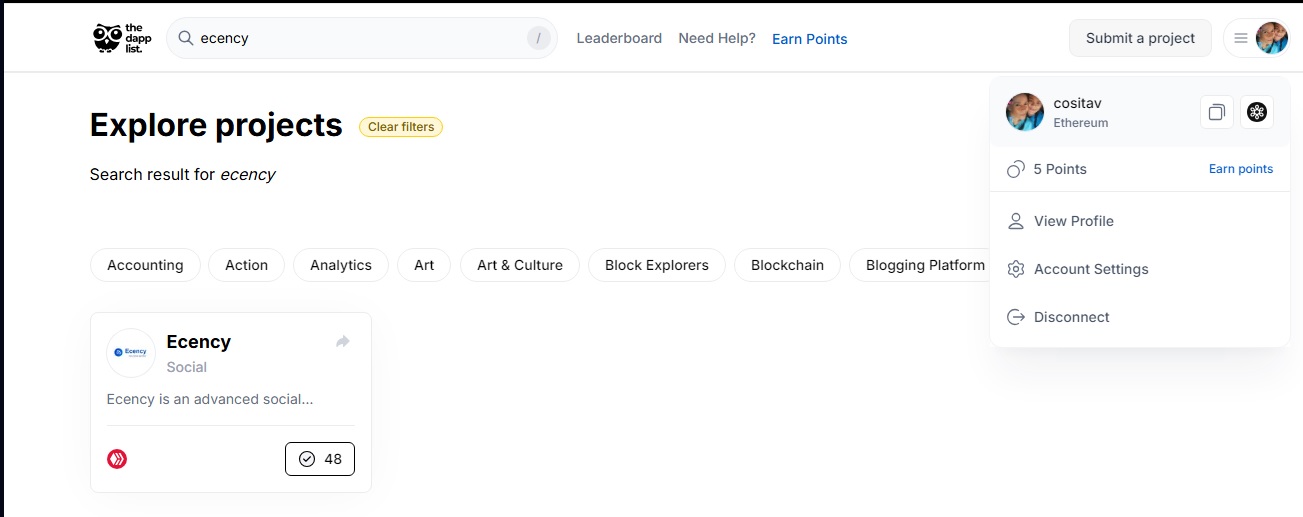Click the Earn points link in dropdown
Viewport: 1303px width, 517px height.
1241,169
